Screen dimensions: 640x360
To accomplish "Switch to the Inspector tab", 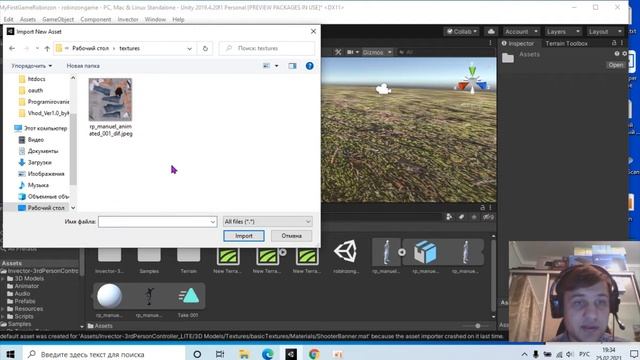I will pos(518,43).
